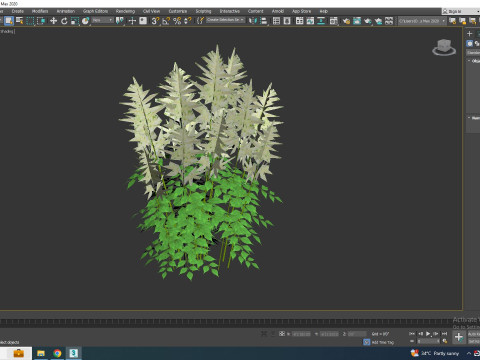Open the Material Editor icon
480x360 pixels.
tap(333, 21)
